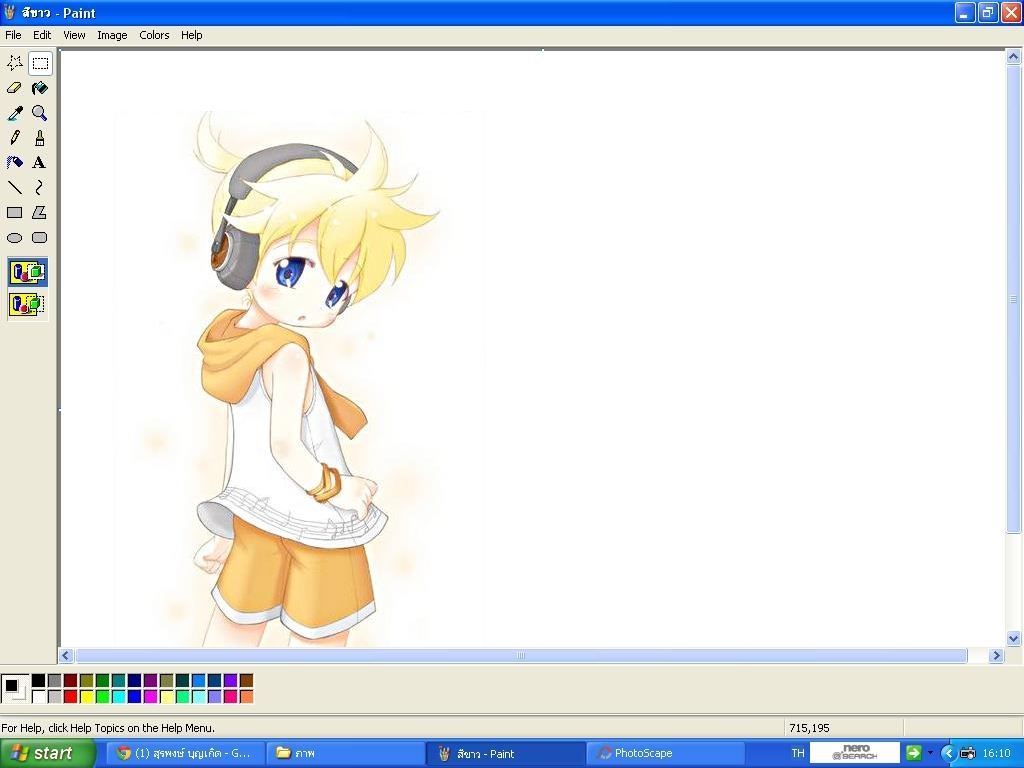This screenshot has width=1024, height=768.
Task: Pick the lime green palette swatch
Action: tap(103, 697)
